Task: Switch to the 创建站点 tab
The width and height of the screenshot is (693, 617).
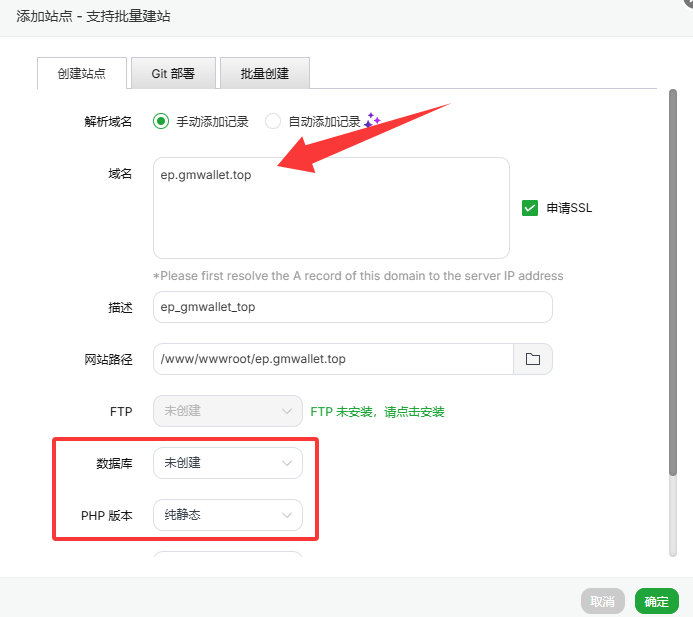Action: click(82, 74)
